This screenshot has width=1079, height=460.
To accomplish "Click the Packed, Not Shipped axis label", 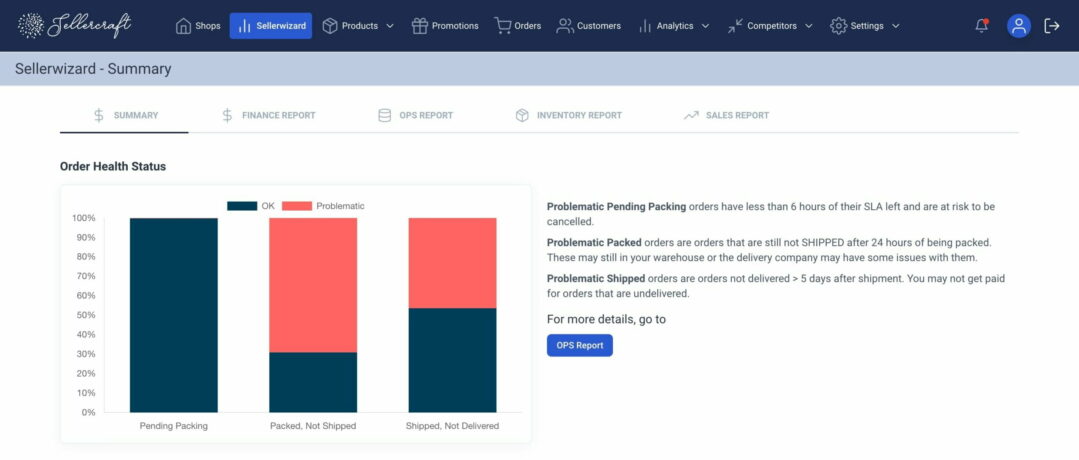I will coord(313,426).
